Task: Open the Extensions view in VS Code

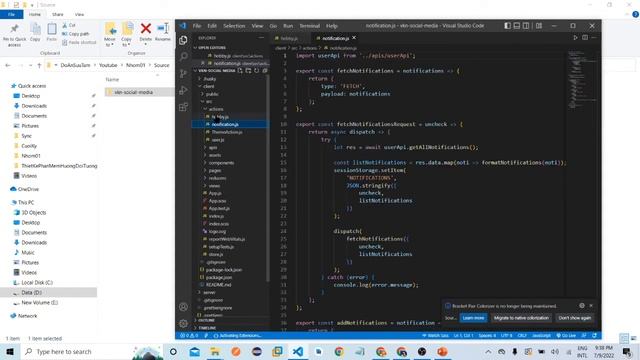Action: tap(183, 107)
